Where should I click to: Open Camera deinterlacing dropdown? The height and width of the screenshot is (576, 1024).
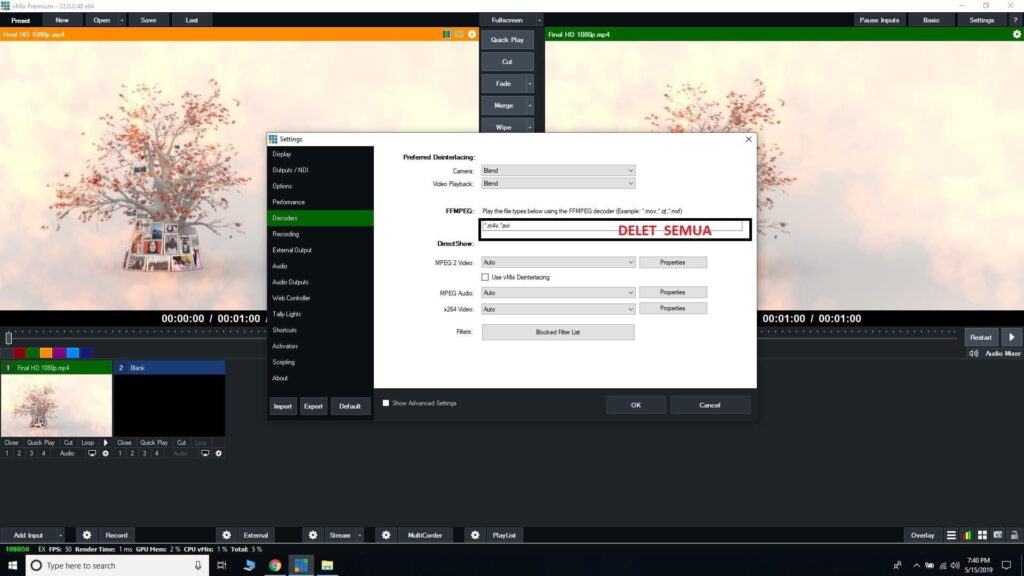point(558,170)
